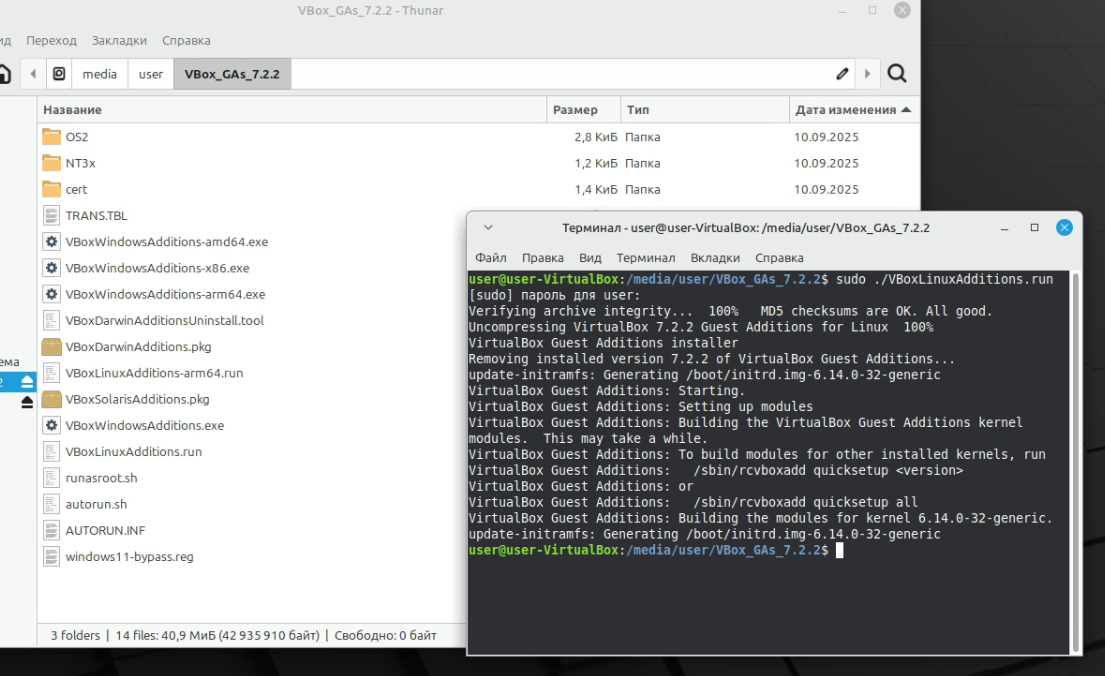Open the terminal window menu chevron

click(488, 228)
